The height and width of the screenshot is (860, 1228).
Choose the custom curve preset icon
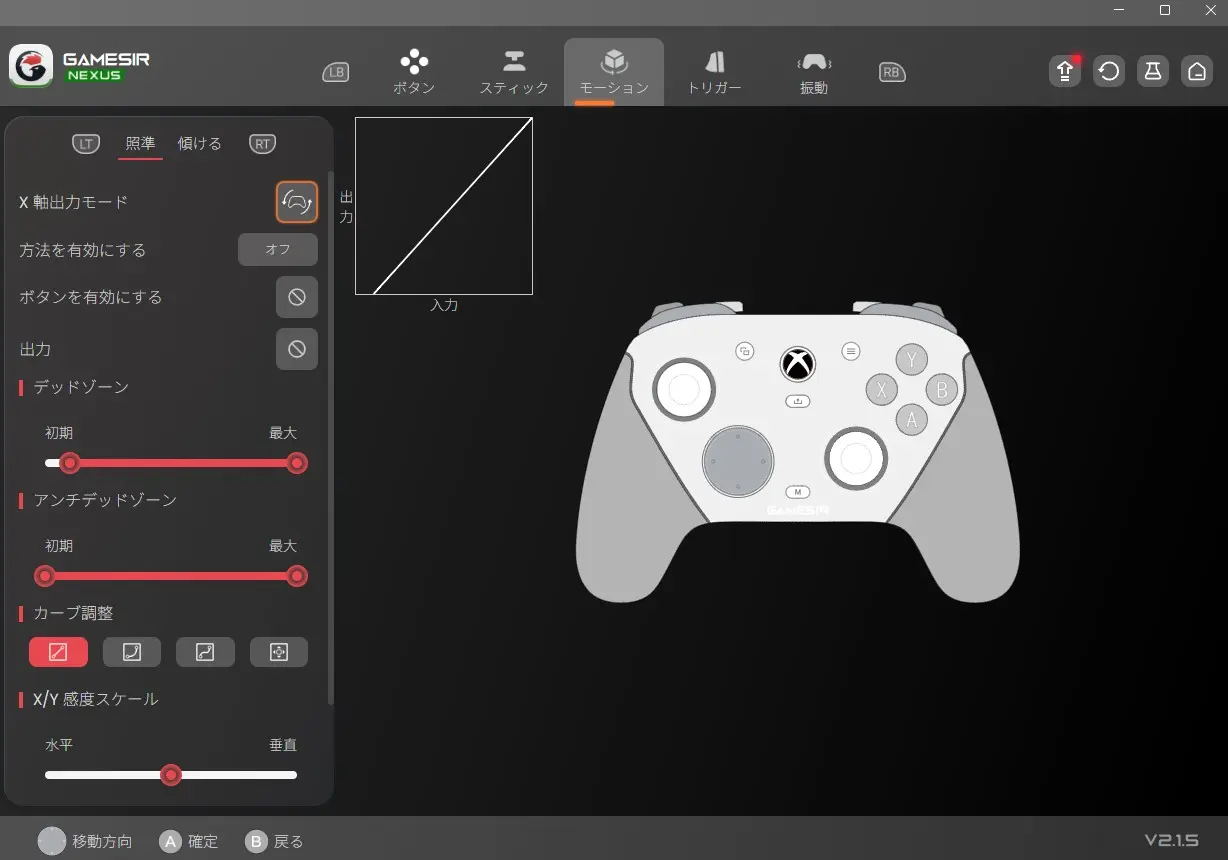pos(279,652)
